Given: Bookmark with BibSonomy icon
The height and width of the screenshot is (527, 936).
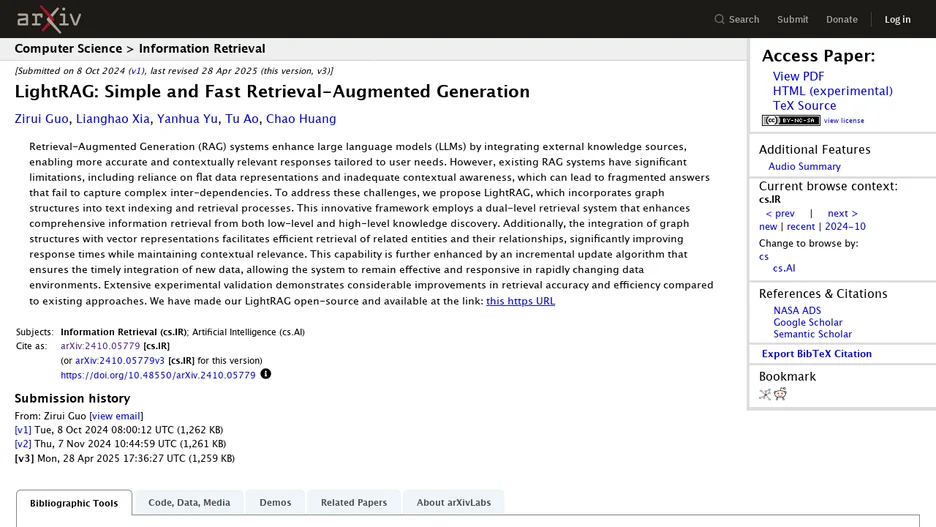Looking at the screenshot, I should pyautogui.click(x=765, y=394).
